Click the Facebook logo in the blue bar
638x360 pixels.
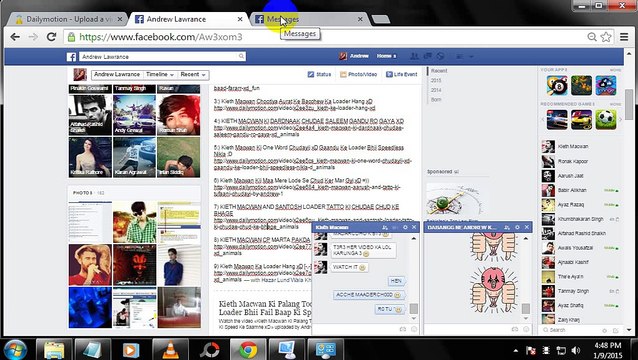(72, 57)
